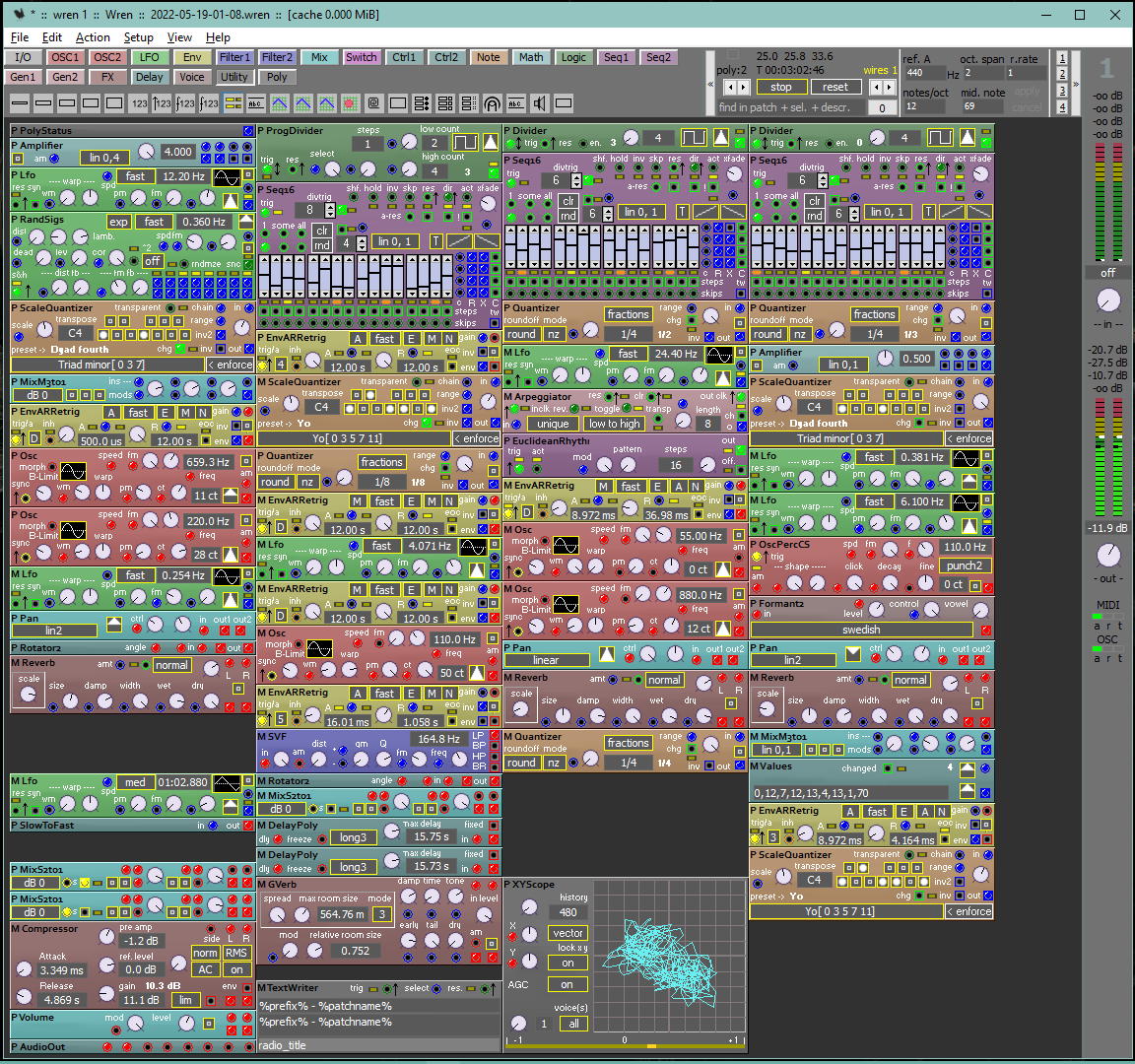Click the right double-chevron expand icon

pyautogui.click(x=1076, y=85)
